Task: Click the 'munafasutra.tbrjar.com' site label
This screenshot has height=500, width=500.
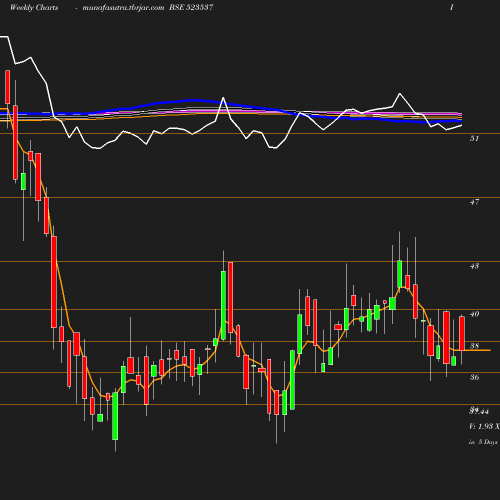Action: (123, 8)
